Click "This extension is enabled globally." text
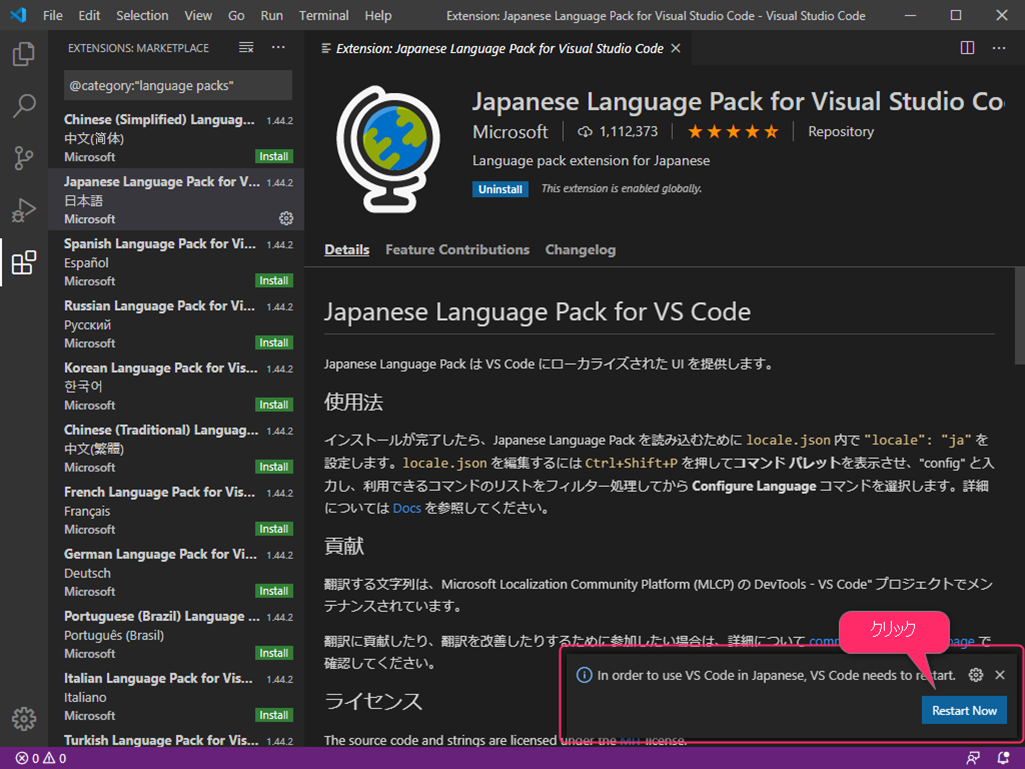The image size is (1025, 769). click(x=622, y=189)
